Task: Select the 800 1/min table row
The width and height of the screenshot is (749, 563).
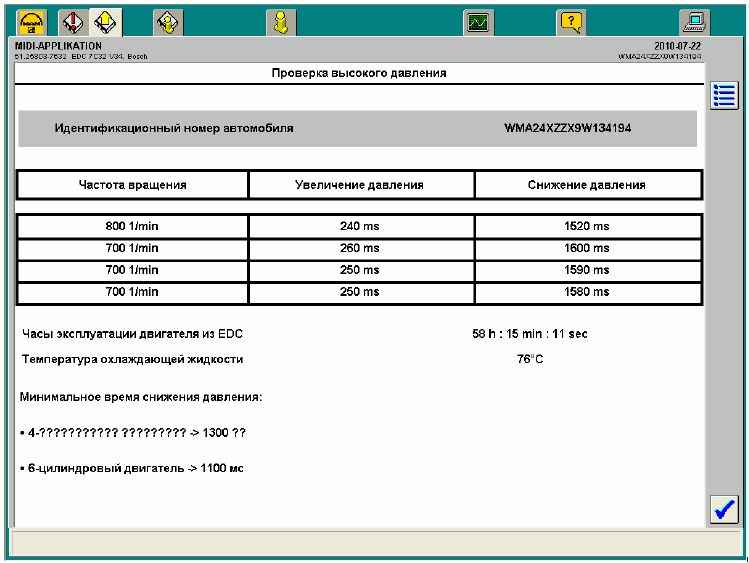Action: pyautogui.click(x=132, y=227)
